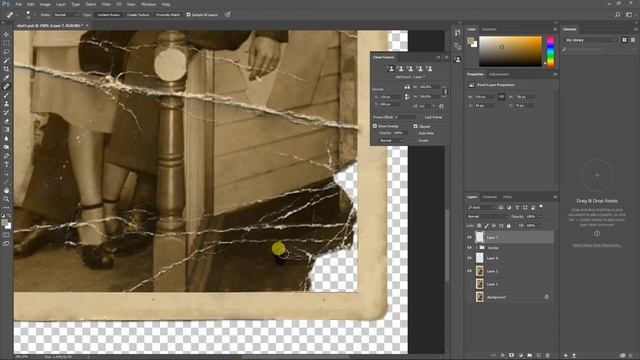Toggle Auto Hide checkbox
Image resolution: width=640 pixels, height=360 pixels.
pyautogui.click(x=416, y=133)
